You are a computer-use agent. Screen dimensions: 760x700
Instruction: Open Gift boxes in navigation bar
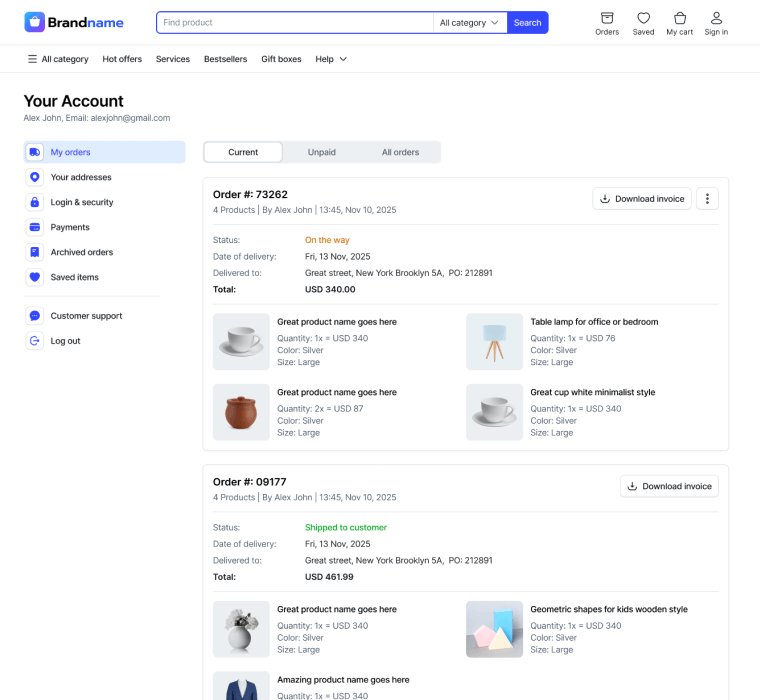coord(281,59)
